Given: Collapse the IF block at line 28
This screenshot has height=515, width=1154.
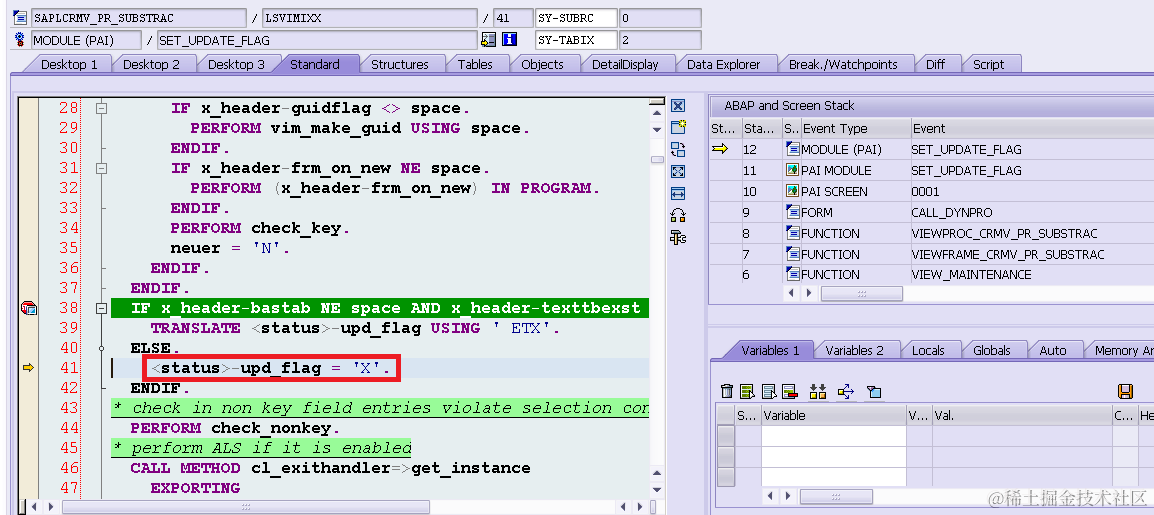Looking at the screenshot, I should [x=102, y=108].
